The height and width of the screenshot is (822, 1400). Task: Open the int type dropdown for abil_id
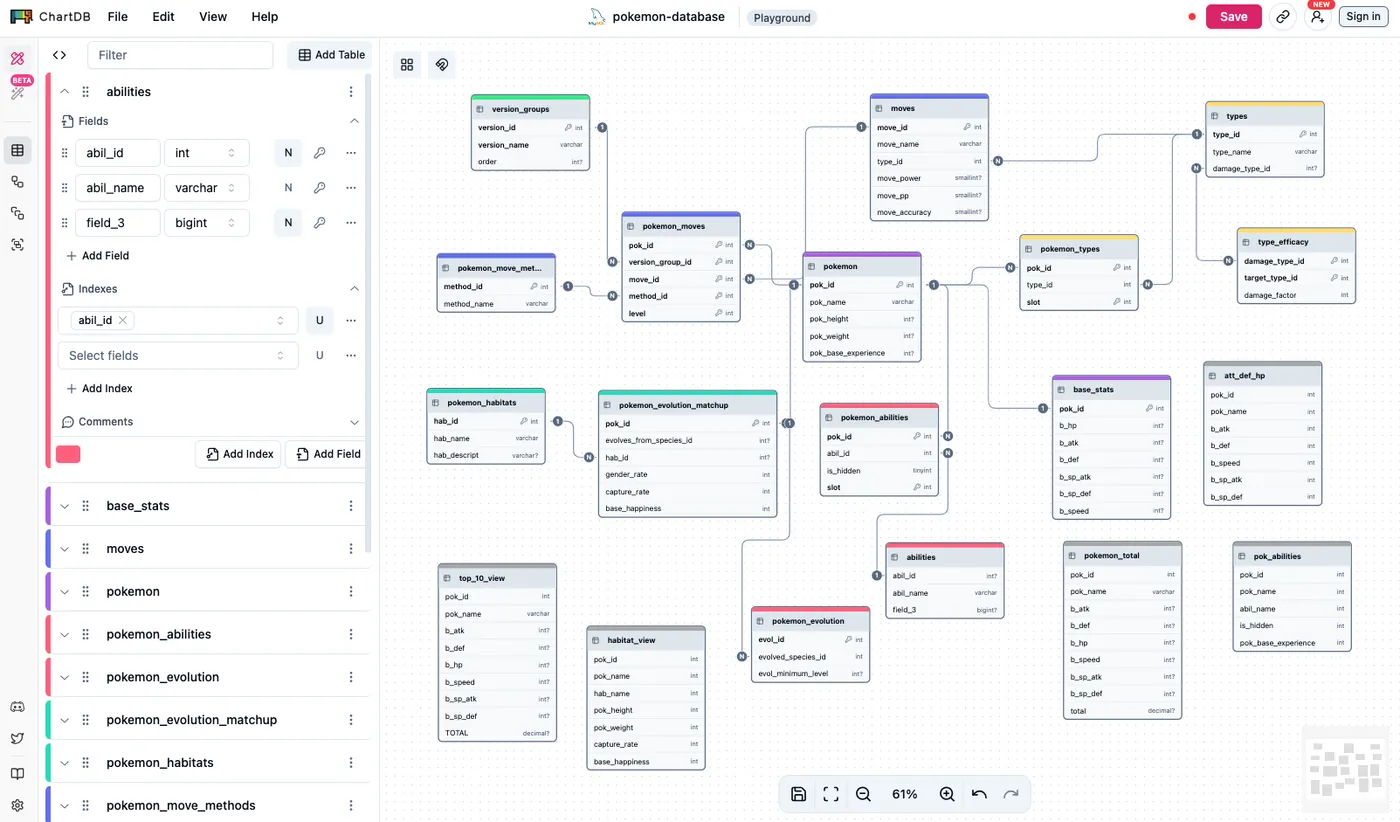pyautogui.click(x=206, y=153)
